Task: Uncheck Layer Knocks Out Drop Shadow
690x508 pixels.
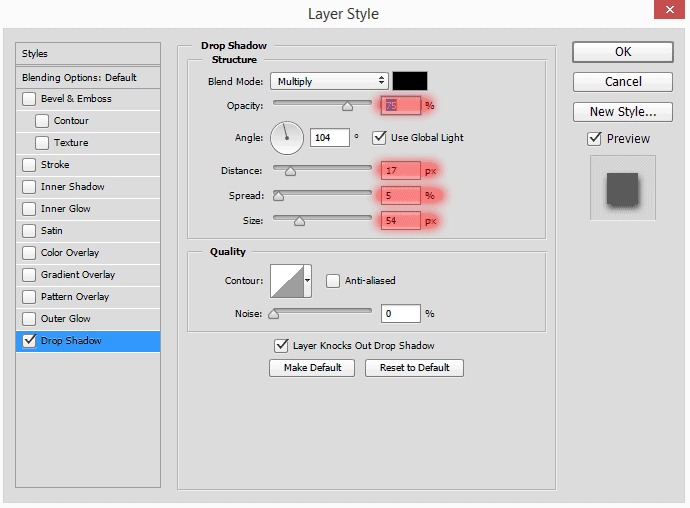Action: tap(281, 346)
